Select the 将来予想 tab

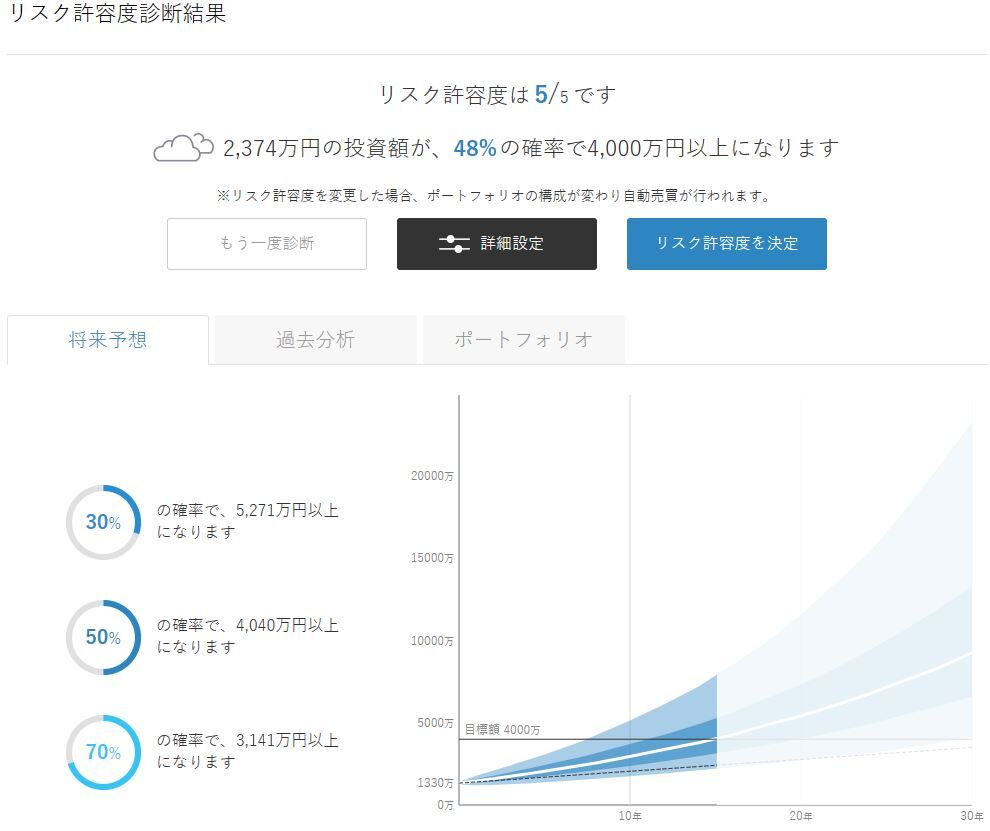pyautogui.click(x=108, y=340)
